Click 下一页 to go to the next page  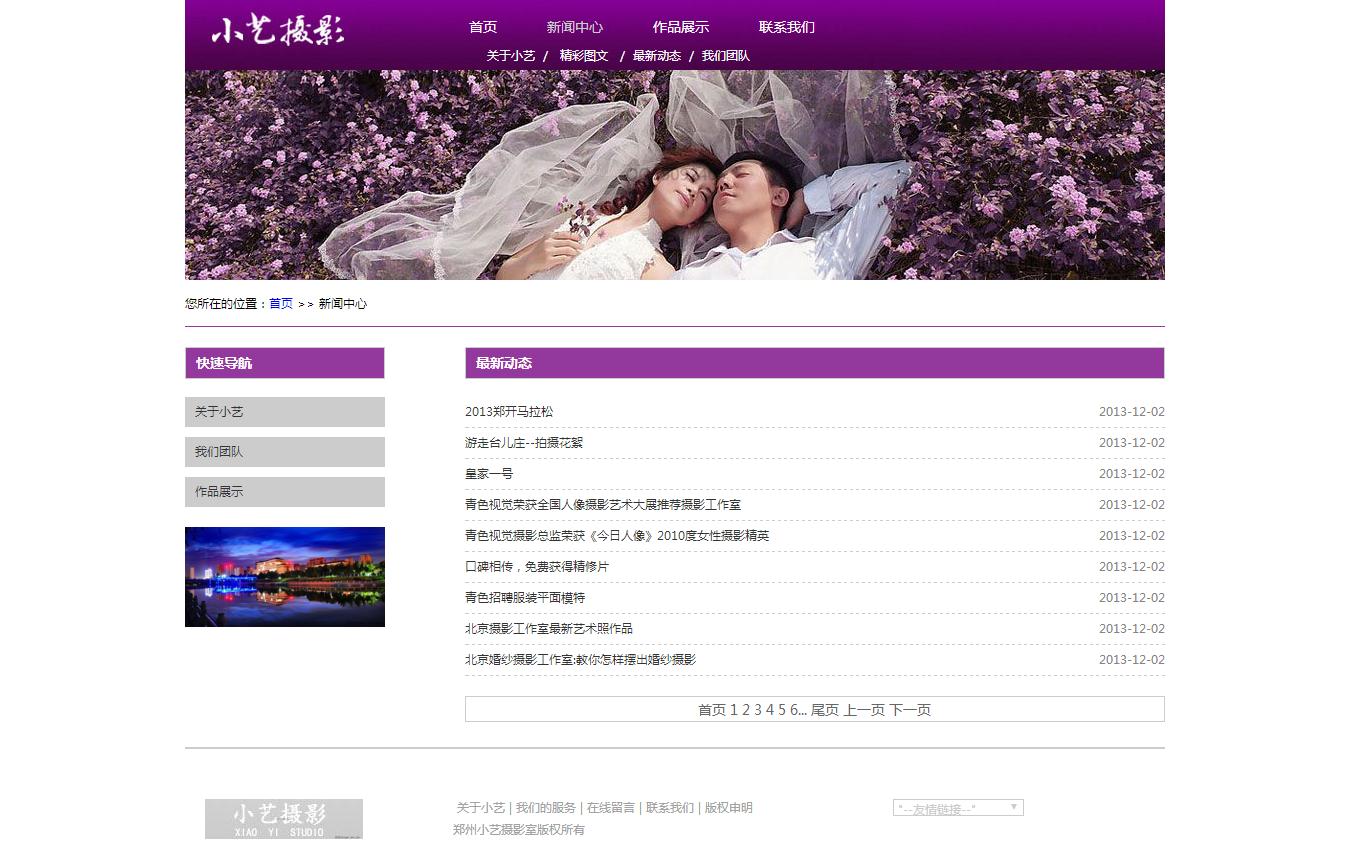910,710
